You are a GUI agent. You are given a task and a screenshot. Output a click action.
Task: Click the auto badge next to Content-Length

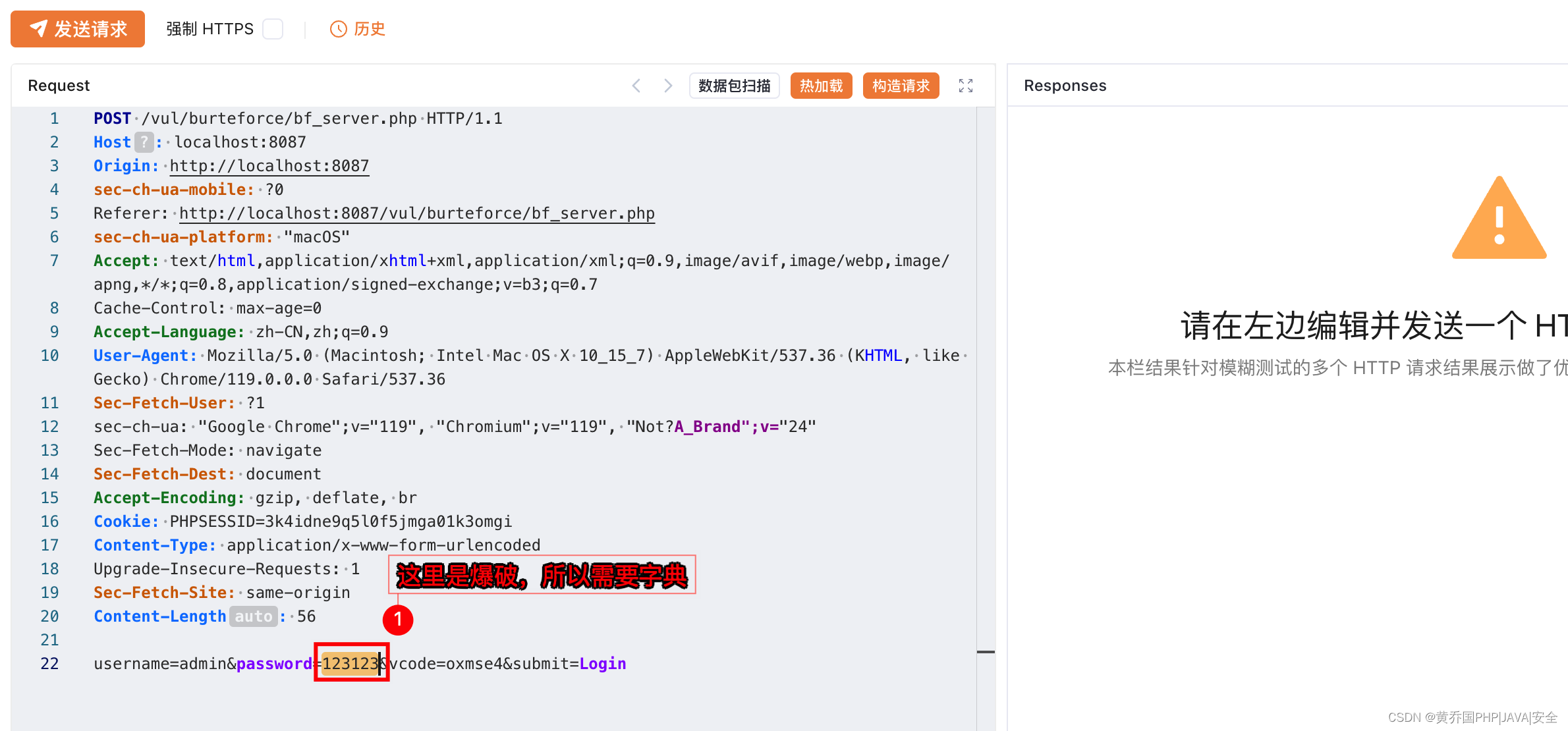(x=254, y=616)
